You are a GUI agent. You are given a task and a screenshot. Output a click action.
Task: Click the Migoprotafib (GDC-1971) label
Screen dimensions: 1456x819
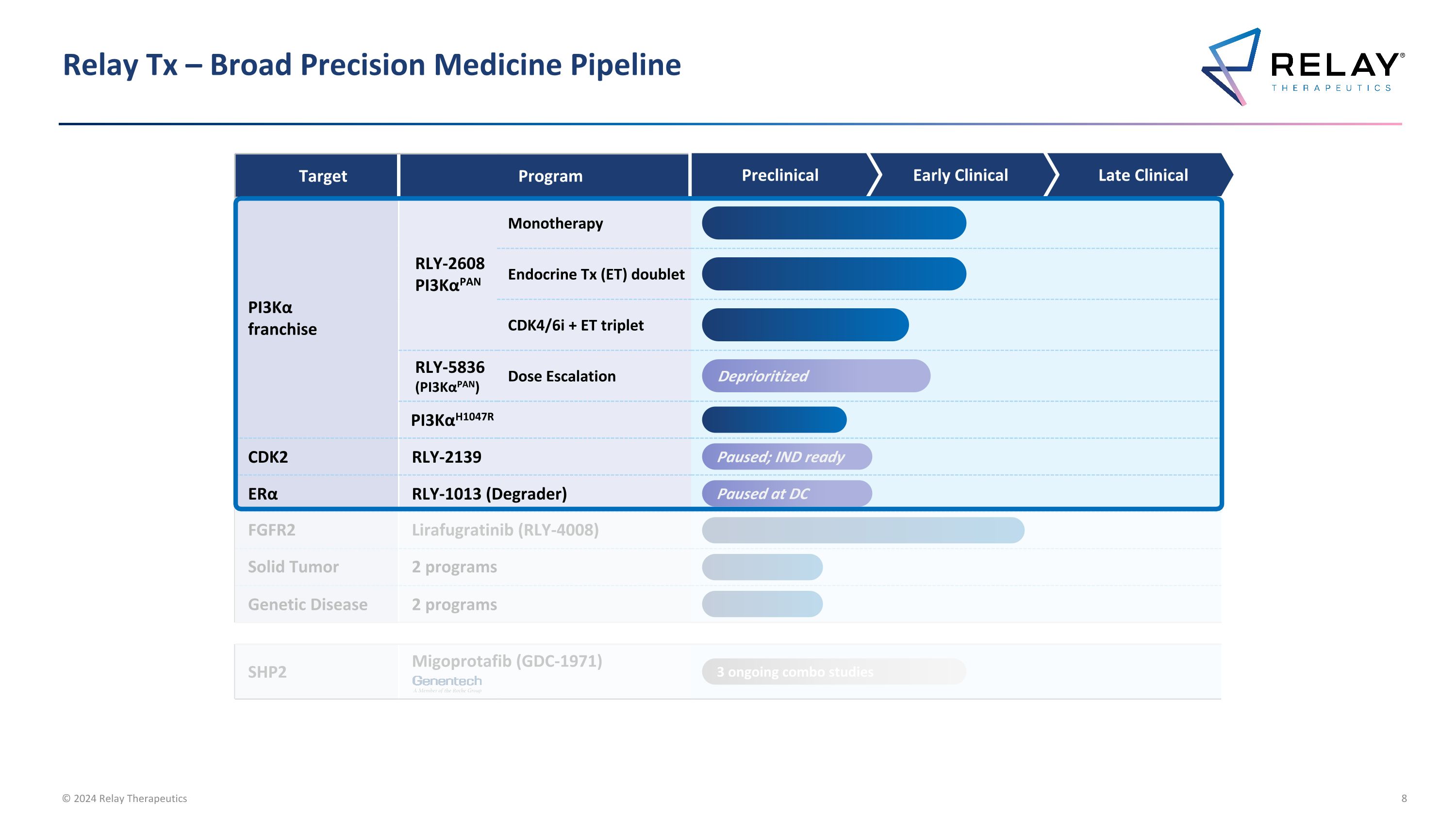tap(506, 661)
